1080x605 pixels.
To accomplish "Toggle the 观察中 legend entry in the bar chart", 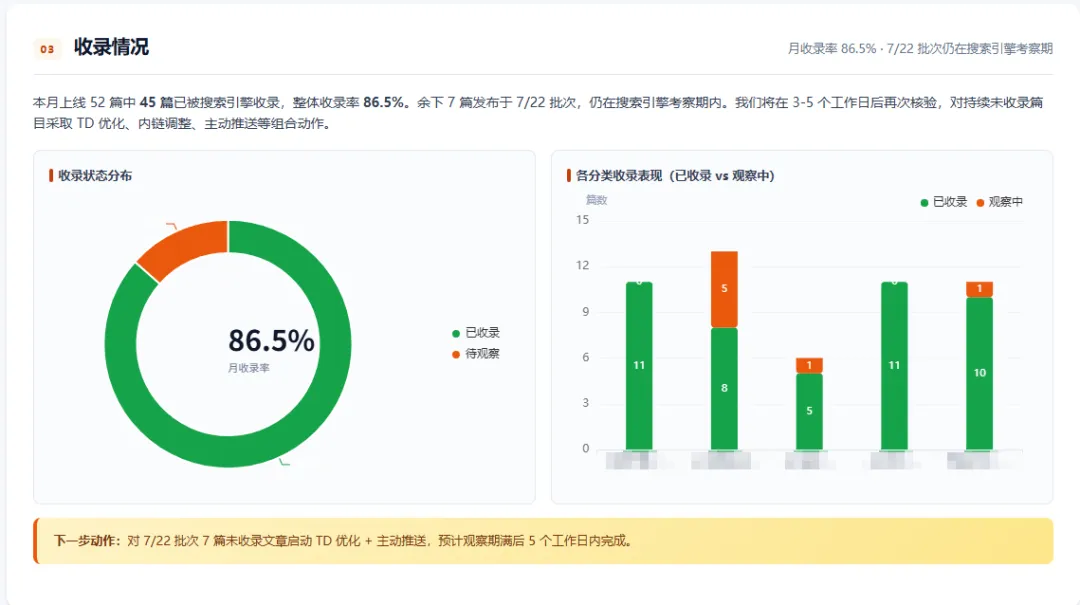I will (x=999, y=202).
